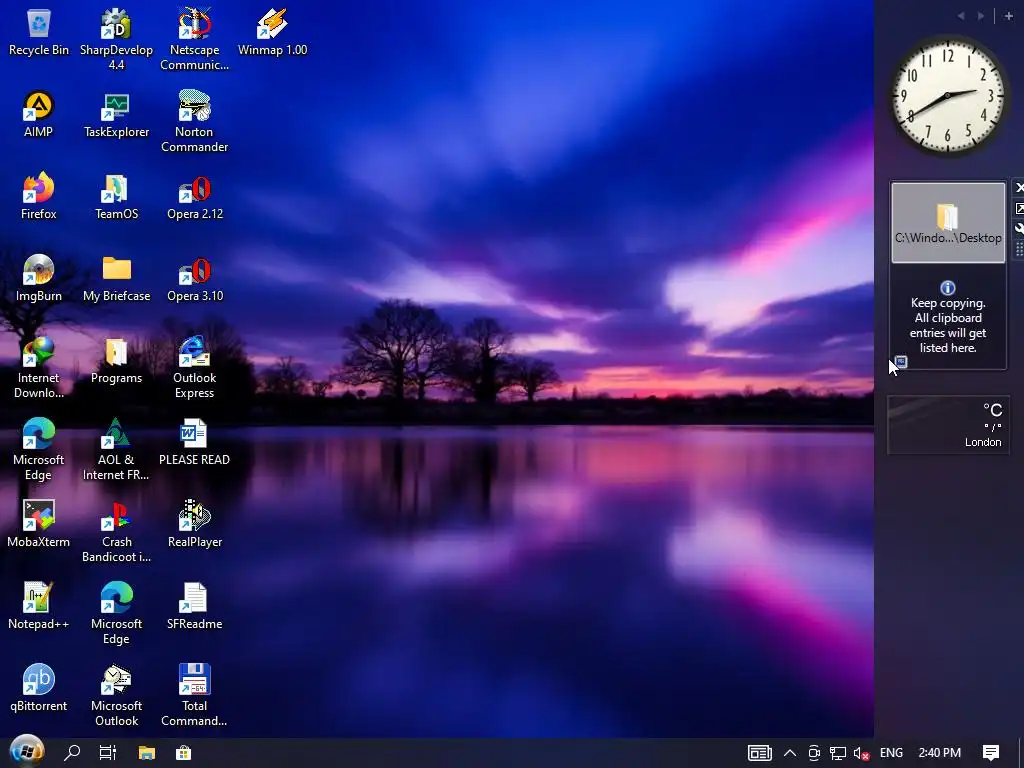
Task: Switch input language via ENG indicator
Action: tap(891, 753)
